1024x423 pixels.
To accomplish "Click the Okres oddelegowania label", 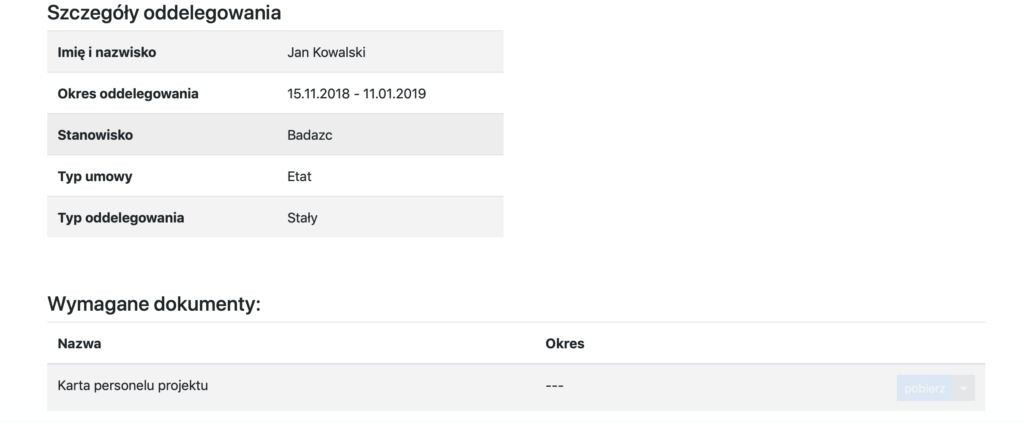I will [128, 94].
